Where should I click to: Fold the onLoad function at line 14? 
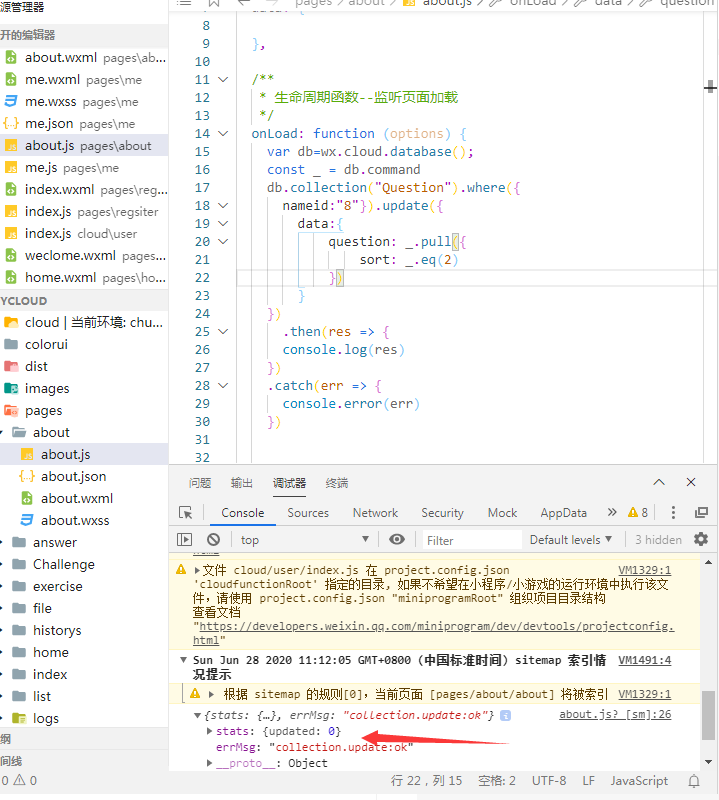pos(223,134)
